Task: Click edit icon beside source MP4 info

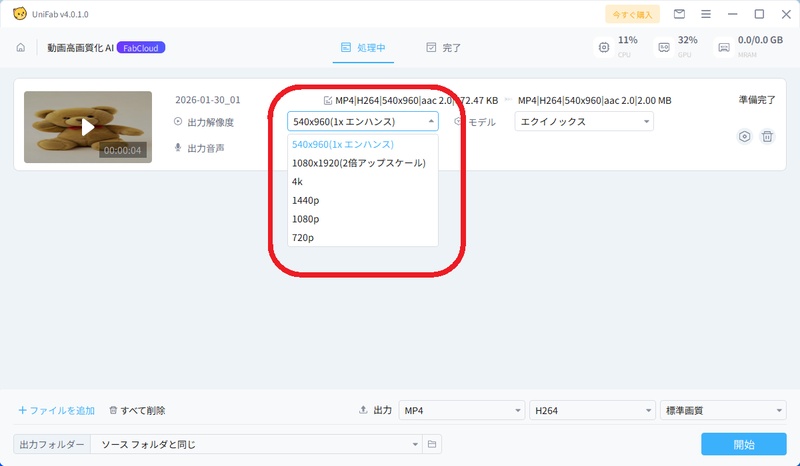Action: (x=328, y=101)
